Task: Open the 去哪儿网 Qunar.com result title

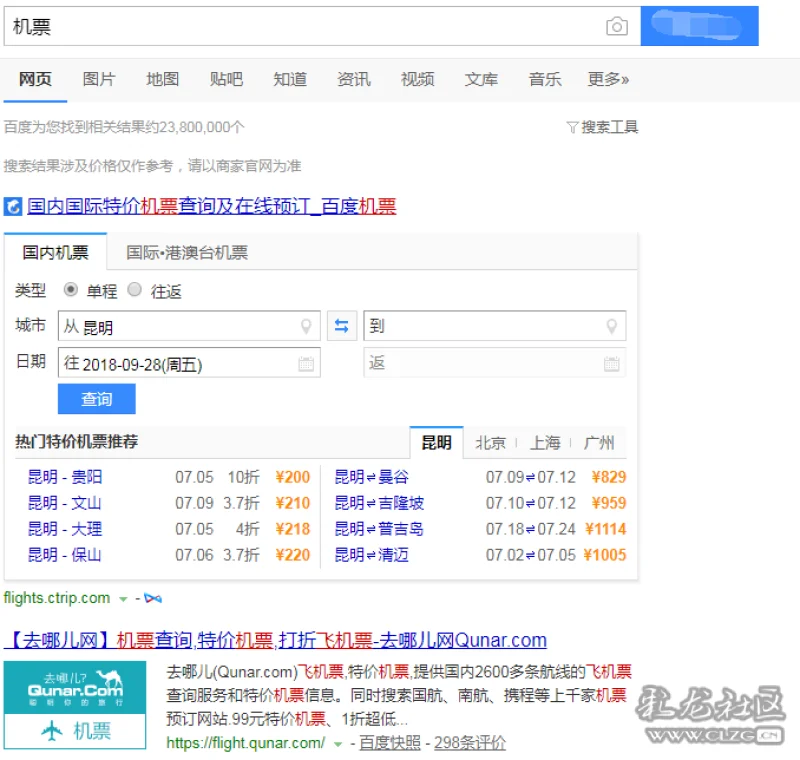Action: pos(276,640)
